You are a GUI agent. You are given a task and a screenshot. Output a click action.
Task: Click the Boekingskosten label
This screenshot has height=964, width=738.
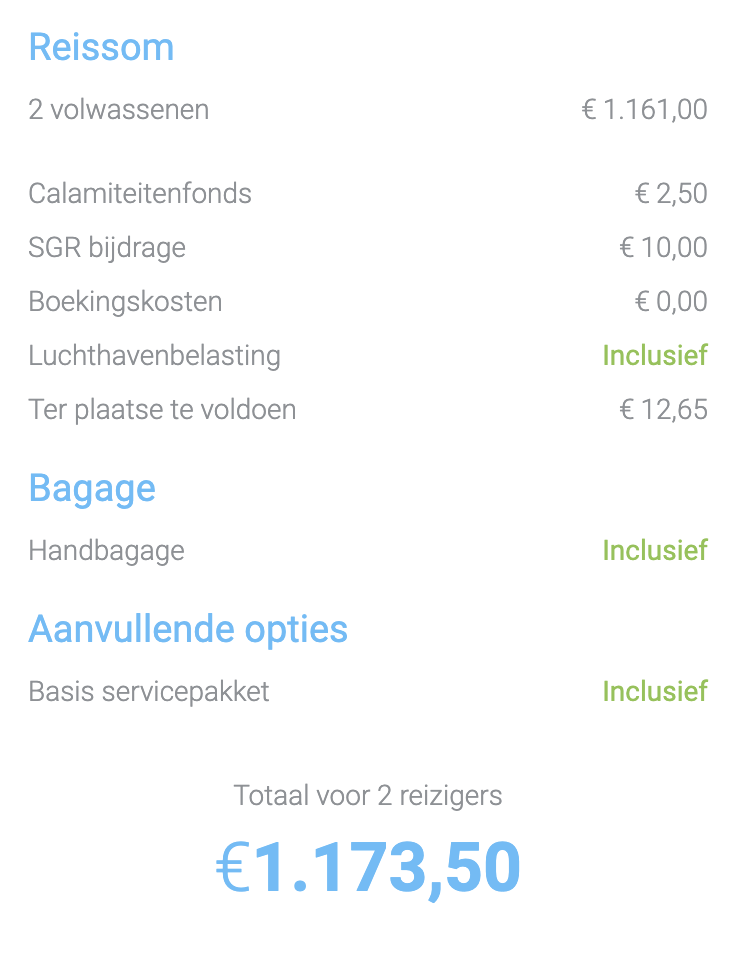125,302
